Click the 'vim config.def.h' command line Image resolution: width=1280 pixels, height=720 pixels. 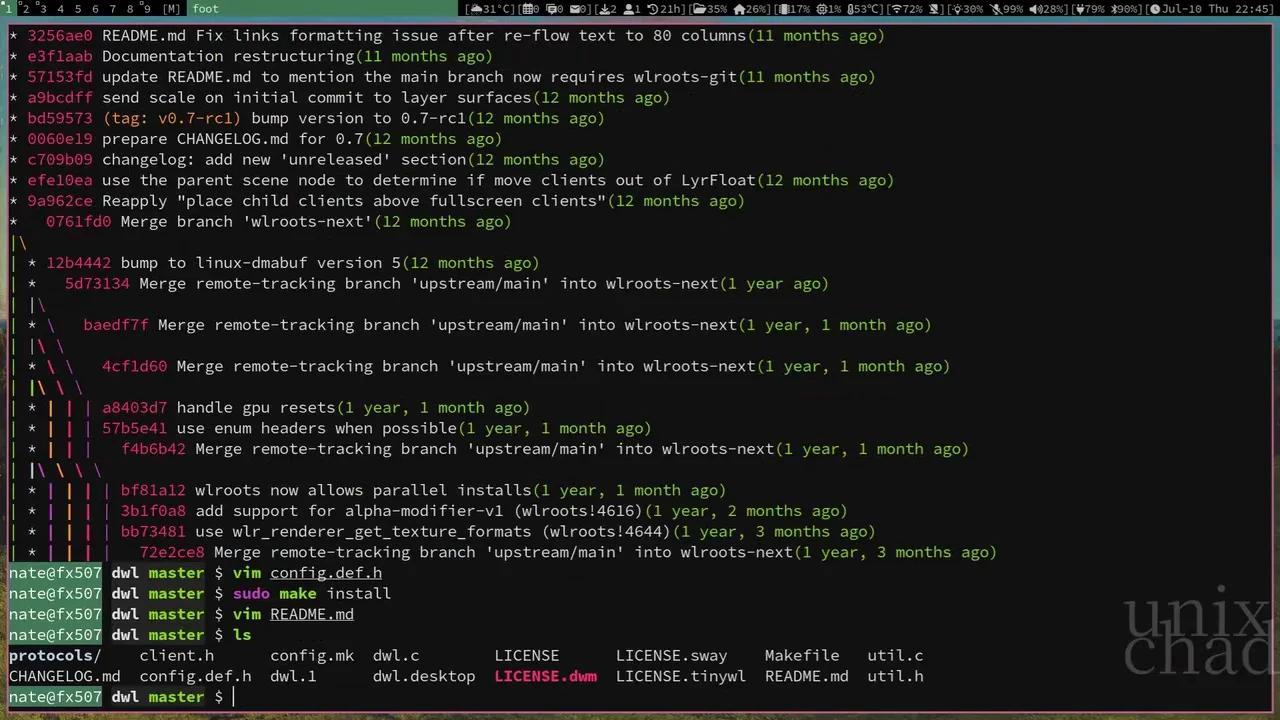point(307,573)
